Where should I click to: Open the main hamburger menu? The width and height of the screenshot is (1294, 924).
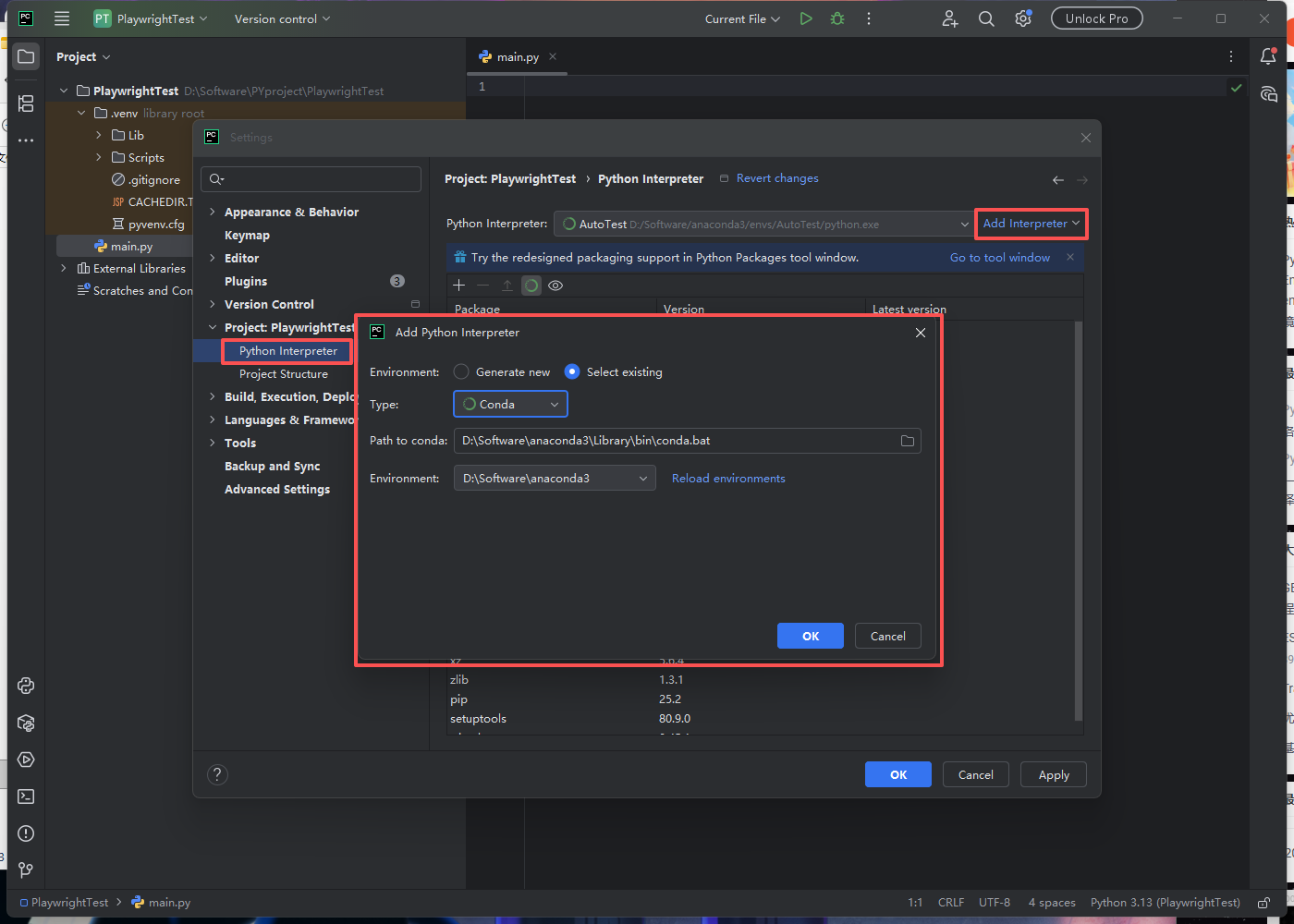pyautogui.click(x=62, y=18)
